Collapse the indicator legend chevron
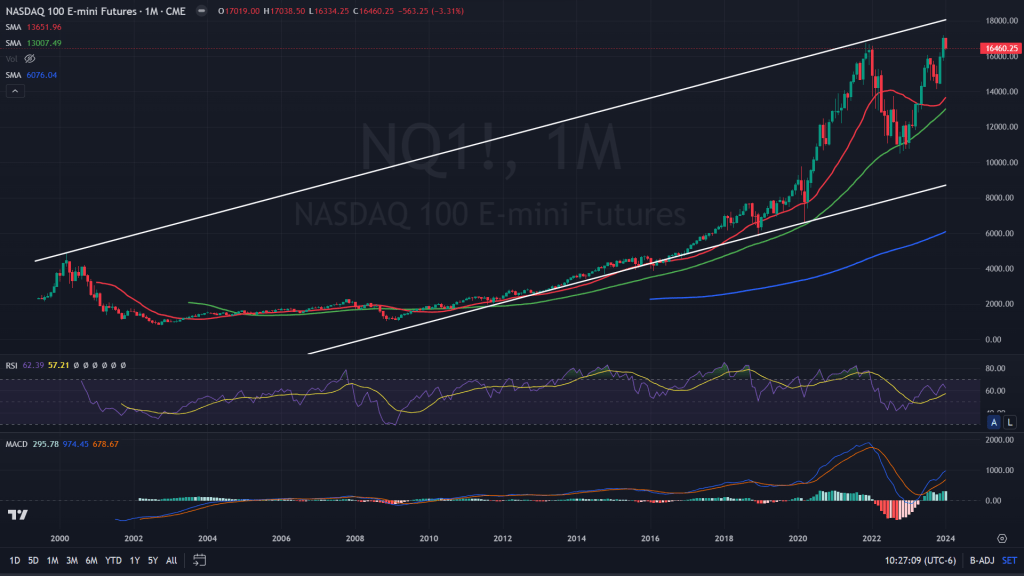The height and width of the screenshot is (576, 1024). (15, 91)
